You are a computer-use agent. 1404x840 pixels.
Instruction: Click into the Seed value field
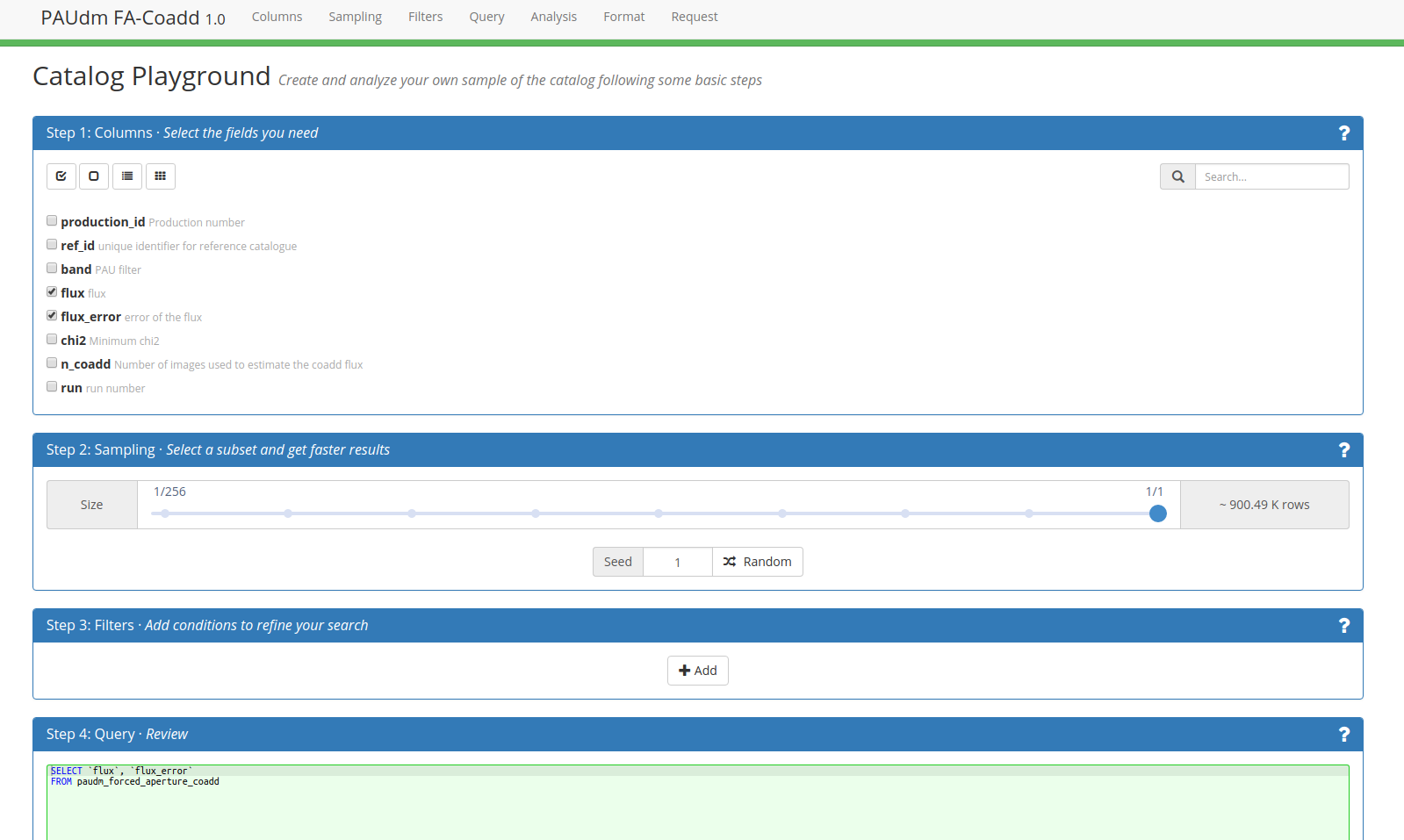pos(678,562)
